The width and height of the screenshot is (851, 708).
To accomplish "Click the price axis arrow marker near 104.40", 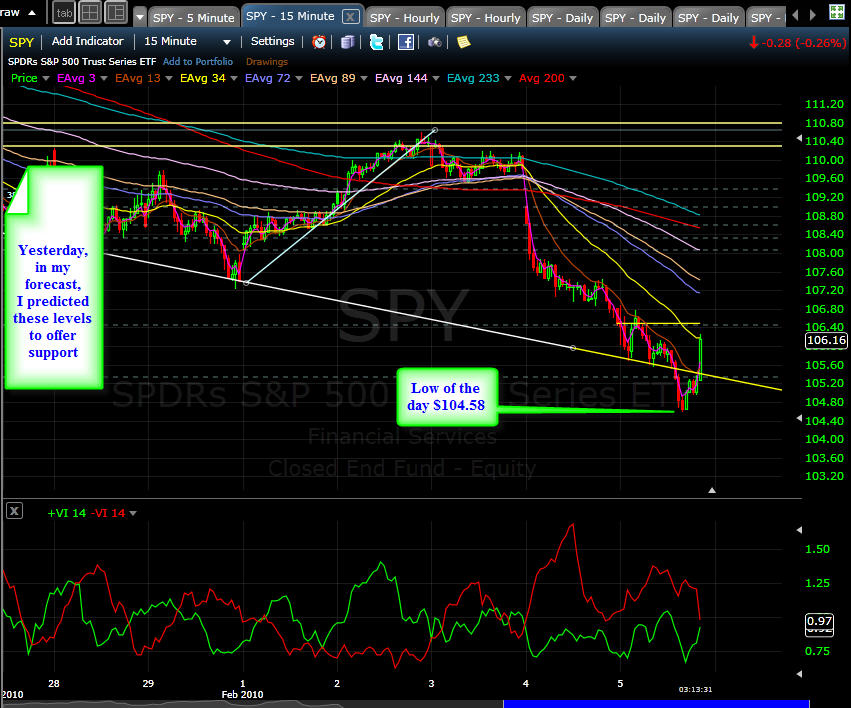I will (x=799, y=418).
